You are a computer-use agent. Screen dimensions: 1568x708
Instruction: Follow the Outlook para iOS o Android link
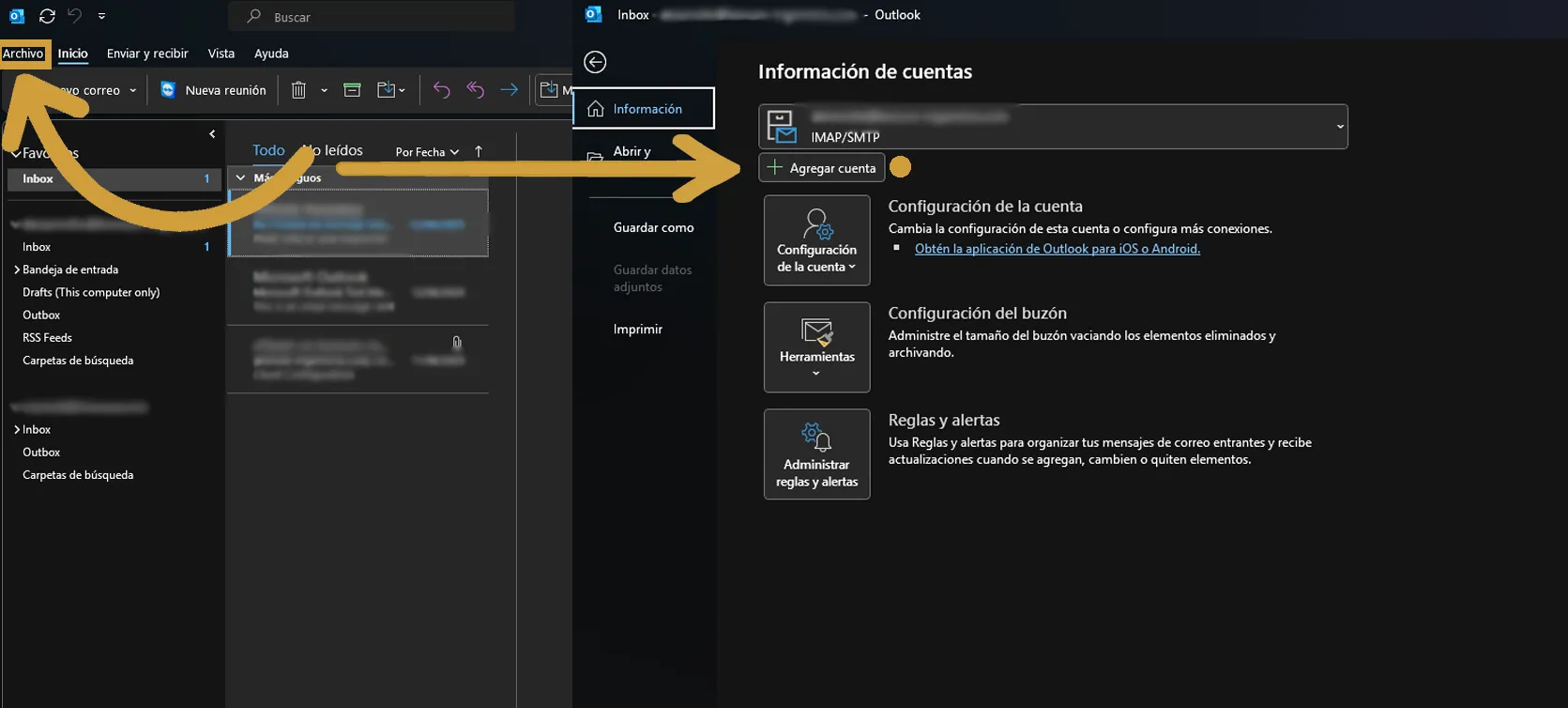coord(1058,249)
